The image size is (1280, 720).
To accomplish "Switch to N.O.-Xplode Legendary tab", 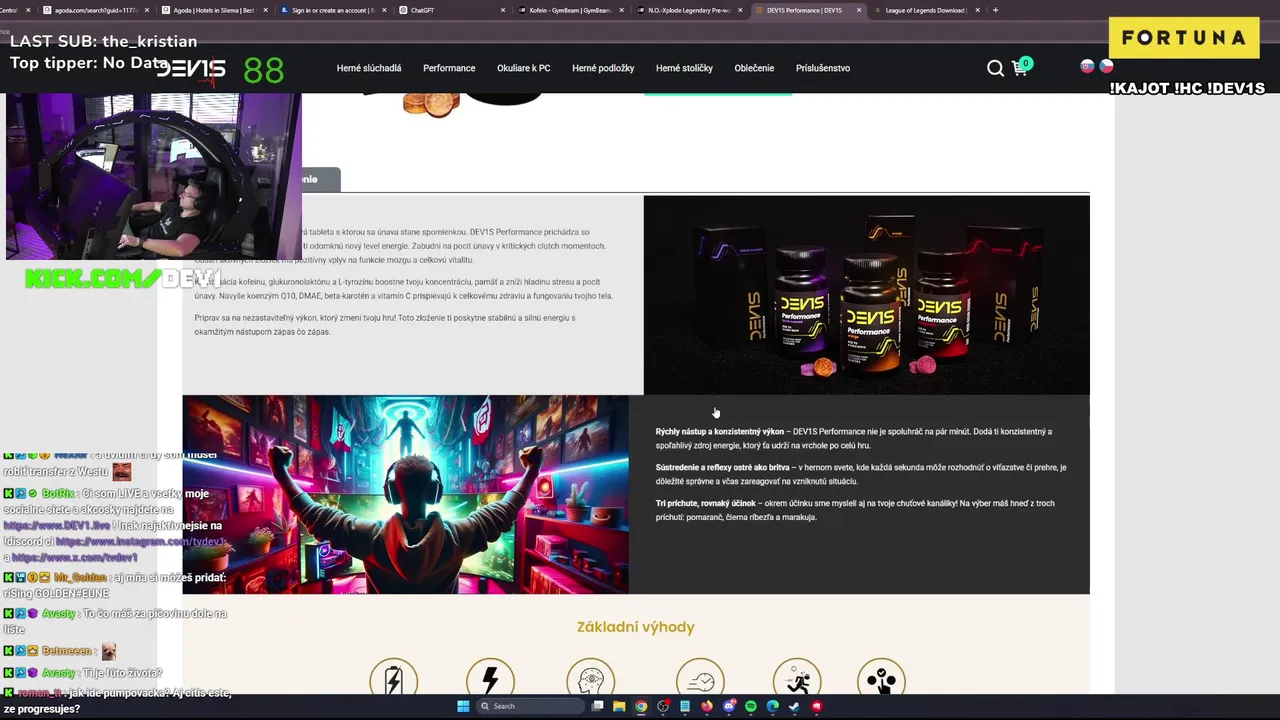I will (689, 10).
